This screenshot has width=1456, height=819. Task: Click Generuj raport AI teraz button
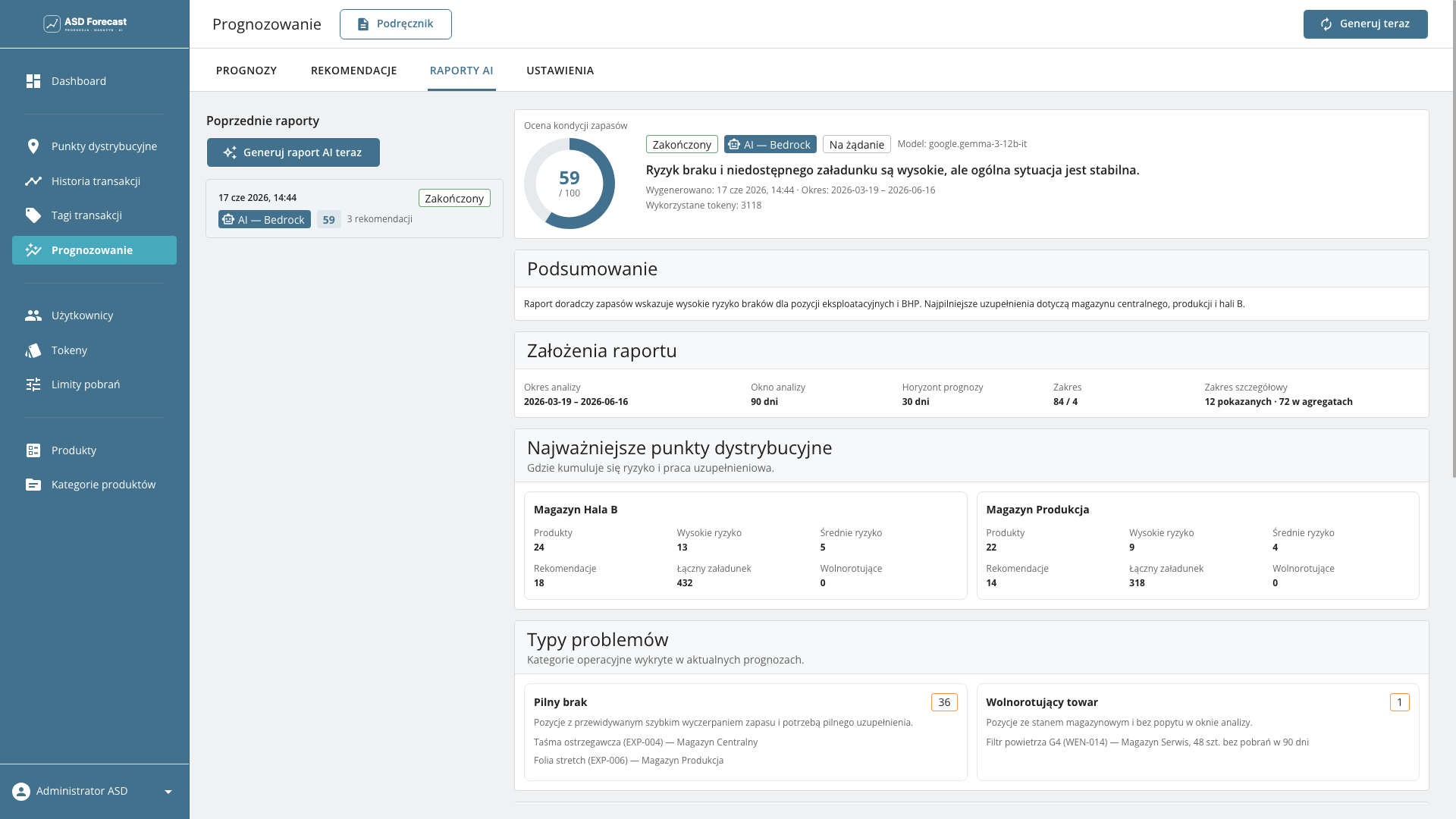pos(293,152)
